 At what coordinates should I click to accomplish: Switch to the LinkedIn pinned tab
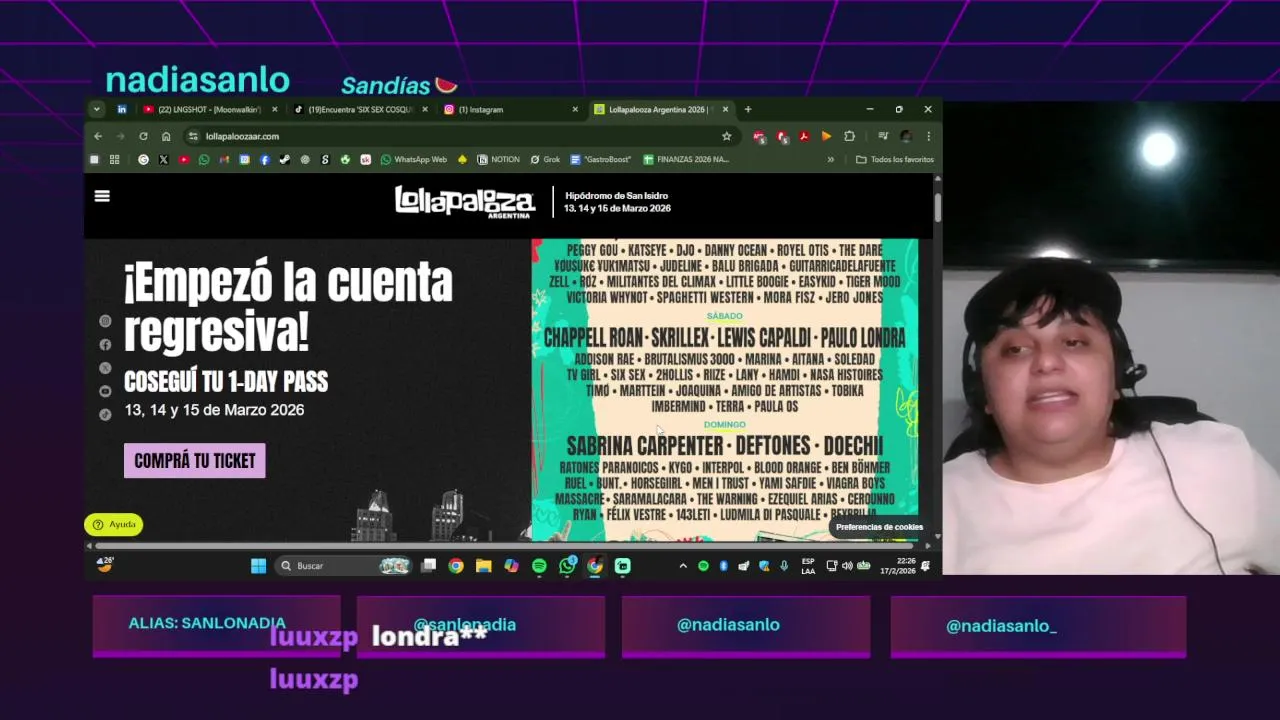coord(122,109)
